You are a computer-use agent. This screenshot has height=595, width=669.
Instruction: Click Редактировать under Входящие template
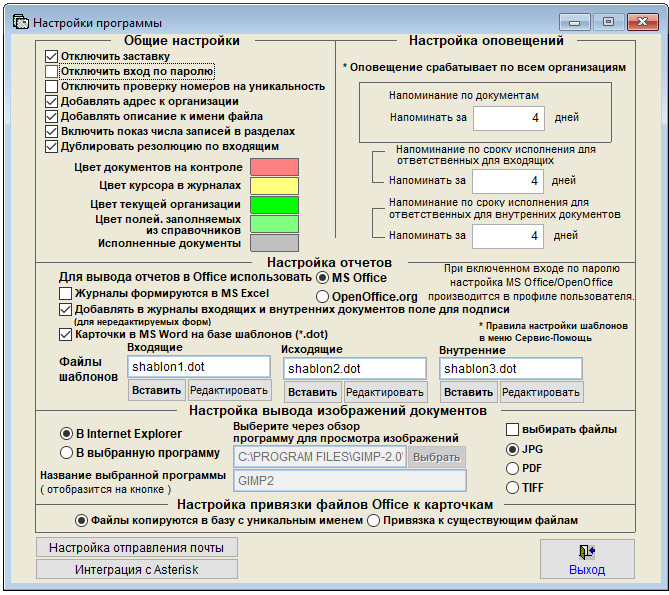tap(229, 390)
